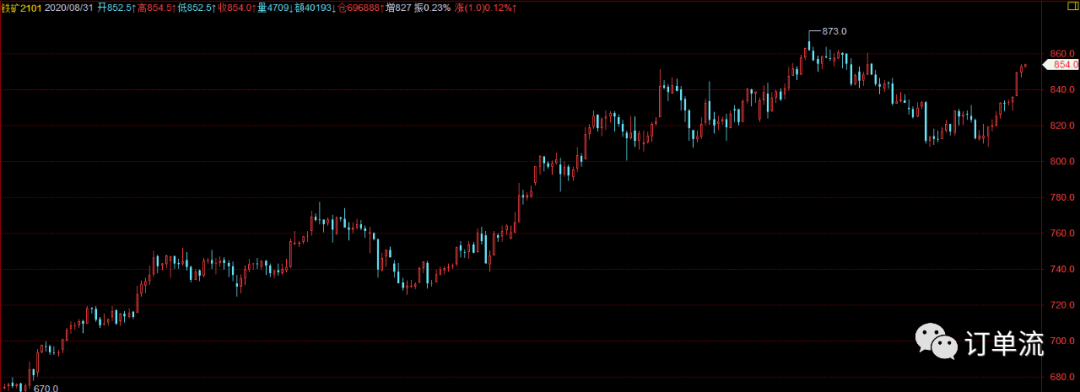Click the 873.0 peak price label
This screenshot has height=392, width=1080.
tap(834, 31)
